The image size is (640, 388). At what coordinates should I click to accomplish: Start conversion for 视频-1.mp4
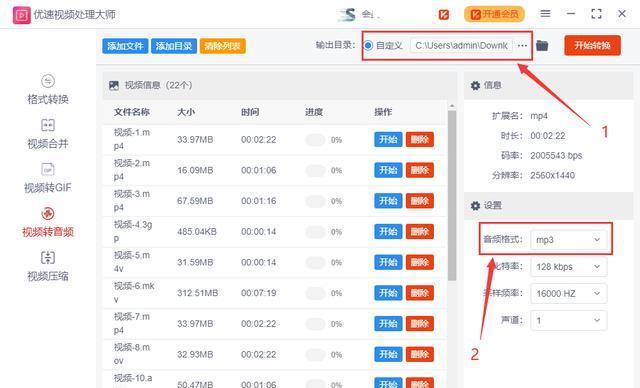[388, 140]
